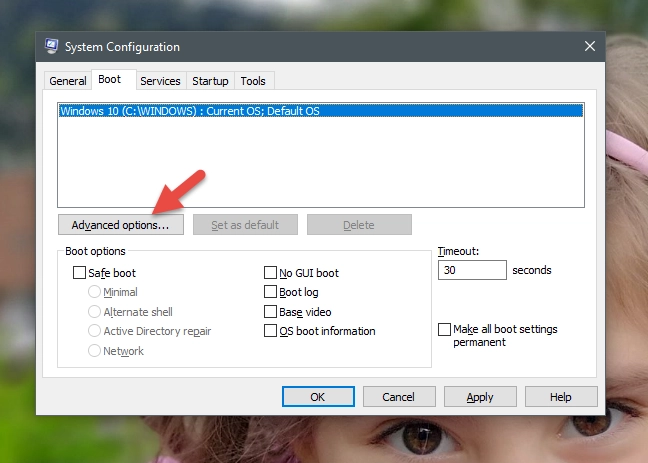Screen dimensions: 648x463
Task: Switch to the General tab
Action: pos(68,81)
